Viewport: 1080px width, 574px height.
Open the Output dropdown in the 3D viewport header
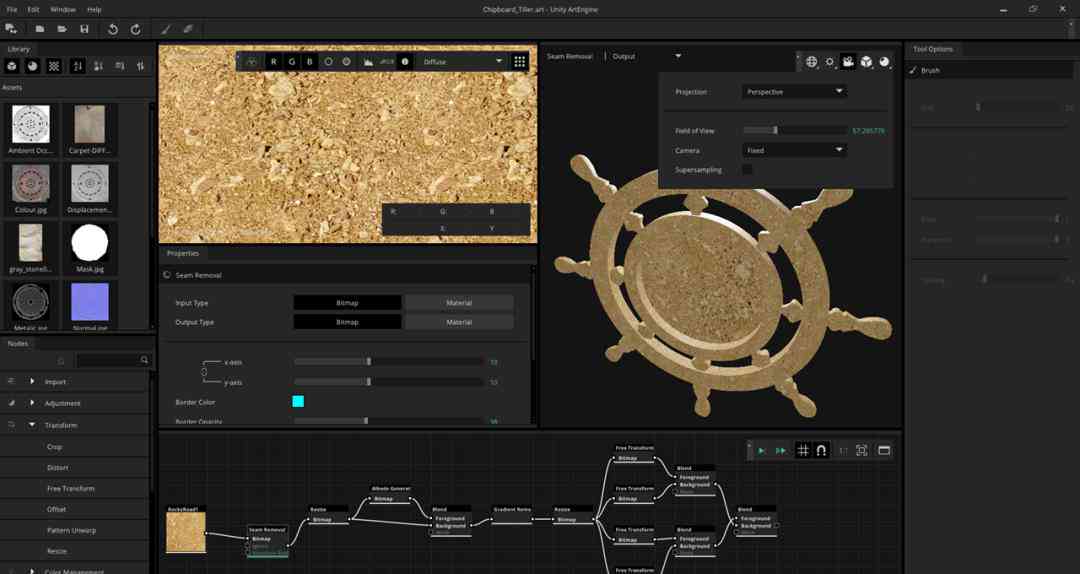point(646,56)
